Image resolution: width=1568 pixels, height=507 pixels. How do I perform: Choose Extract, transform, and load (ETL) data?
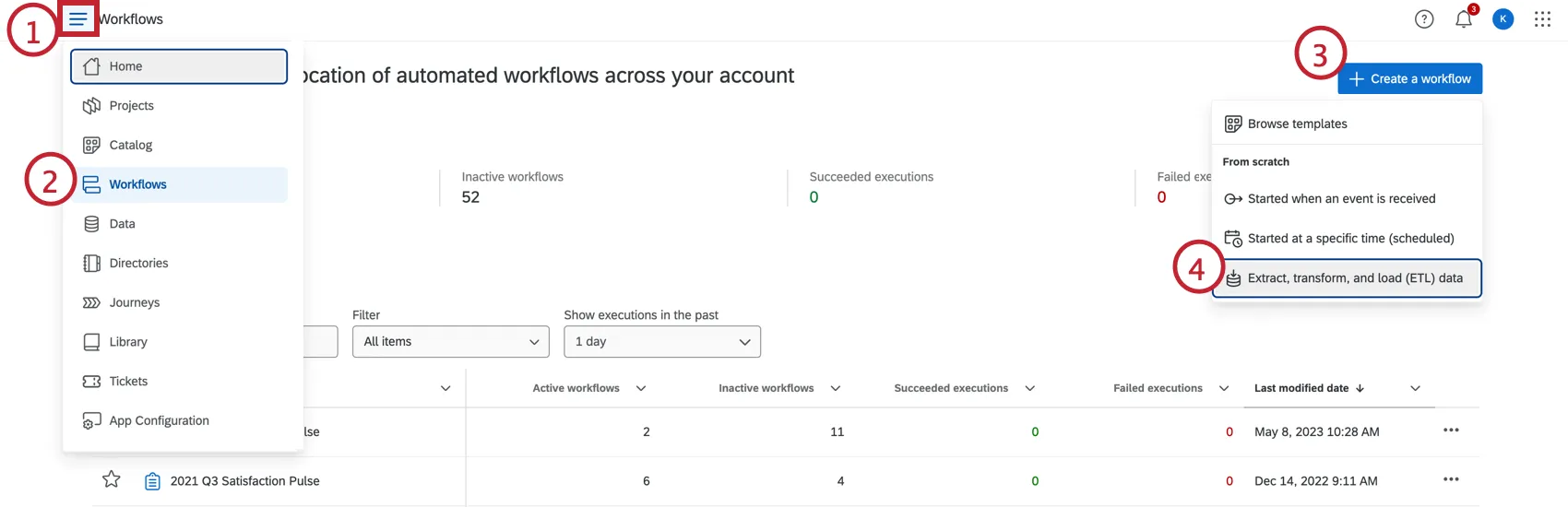[1354, 278]
